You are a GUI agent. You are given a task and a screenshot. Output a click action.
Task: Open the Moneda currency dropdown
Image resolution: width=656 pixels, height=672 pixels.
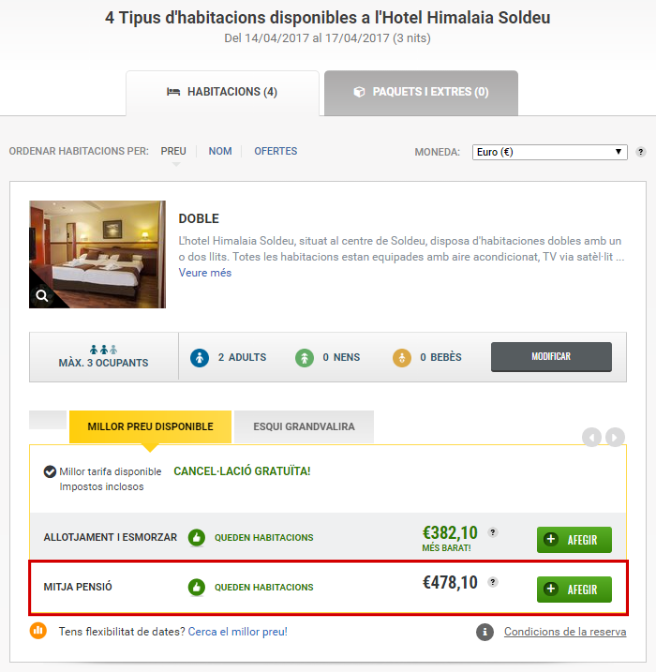(x=550, y=152)
